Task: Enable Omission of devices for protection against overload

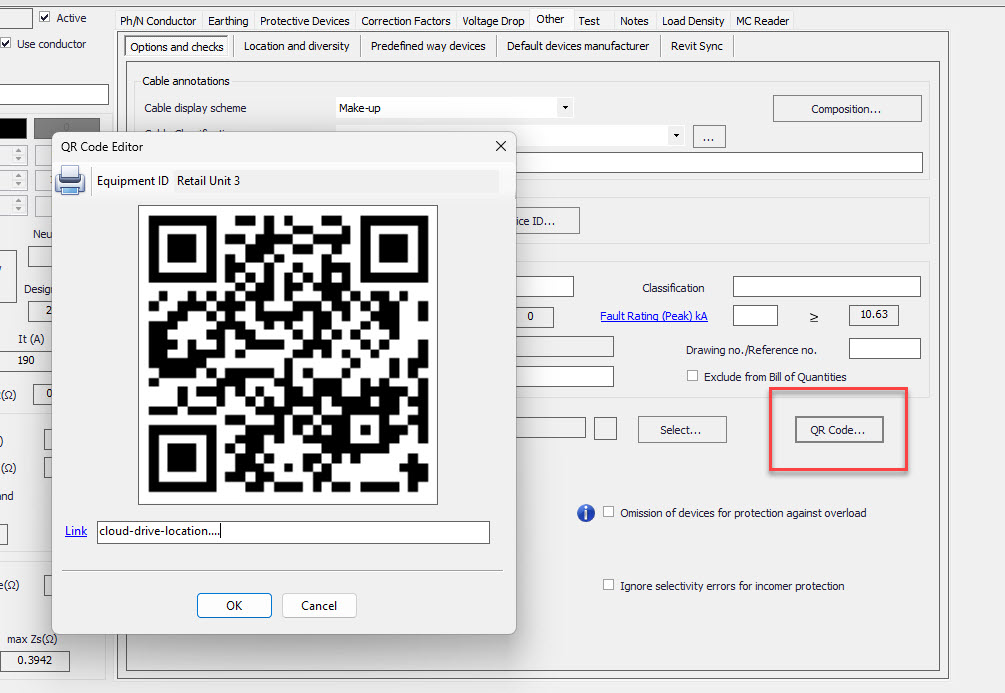Action: pyautogui.click(x=608, y=512)
